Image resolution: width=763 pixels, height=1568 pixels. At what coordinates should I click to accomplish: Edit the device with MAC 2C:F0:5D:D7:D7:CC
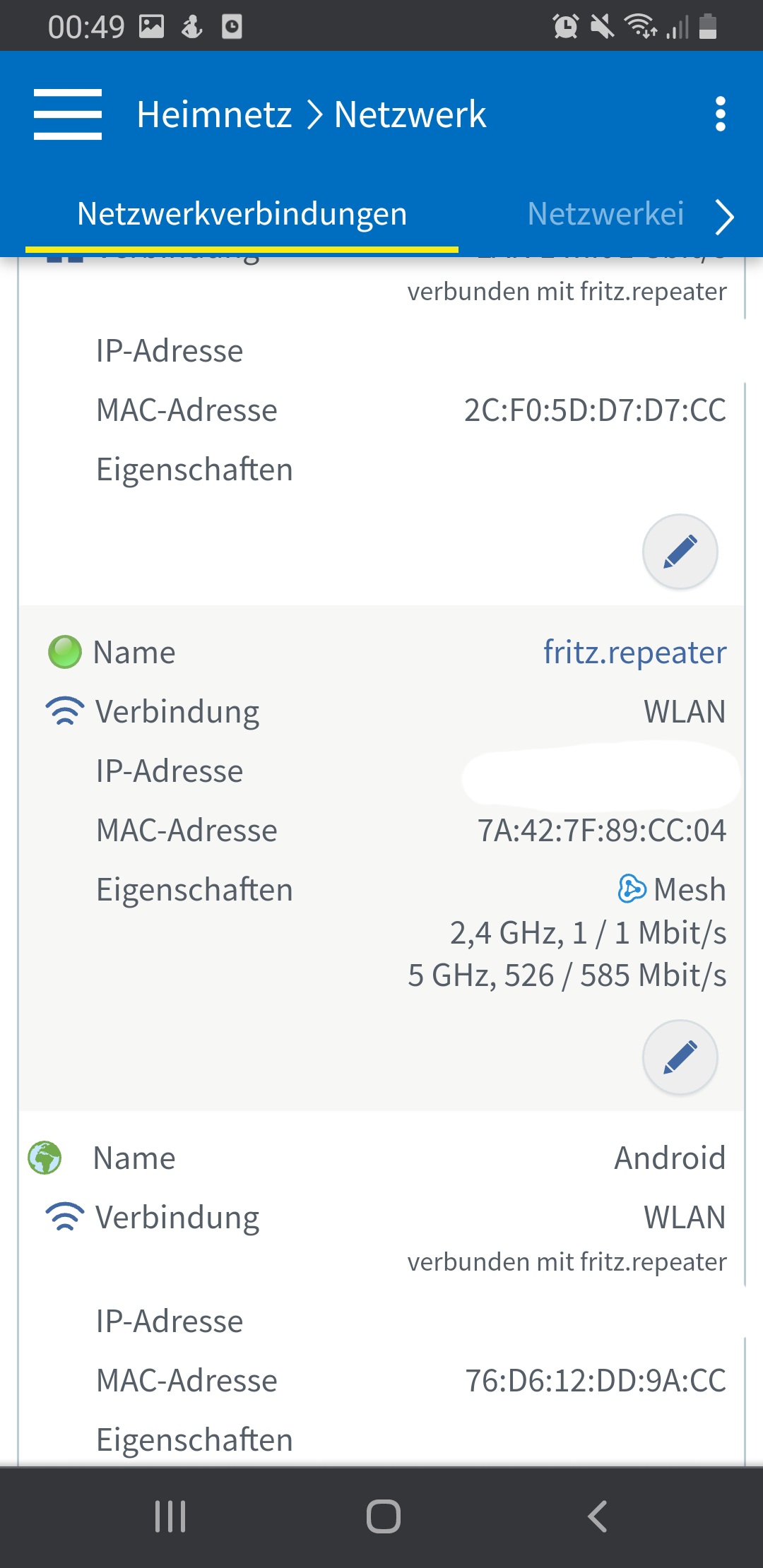click(x=680, y=552)
